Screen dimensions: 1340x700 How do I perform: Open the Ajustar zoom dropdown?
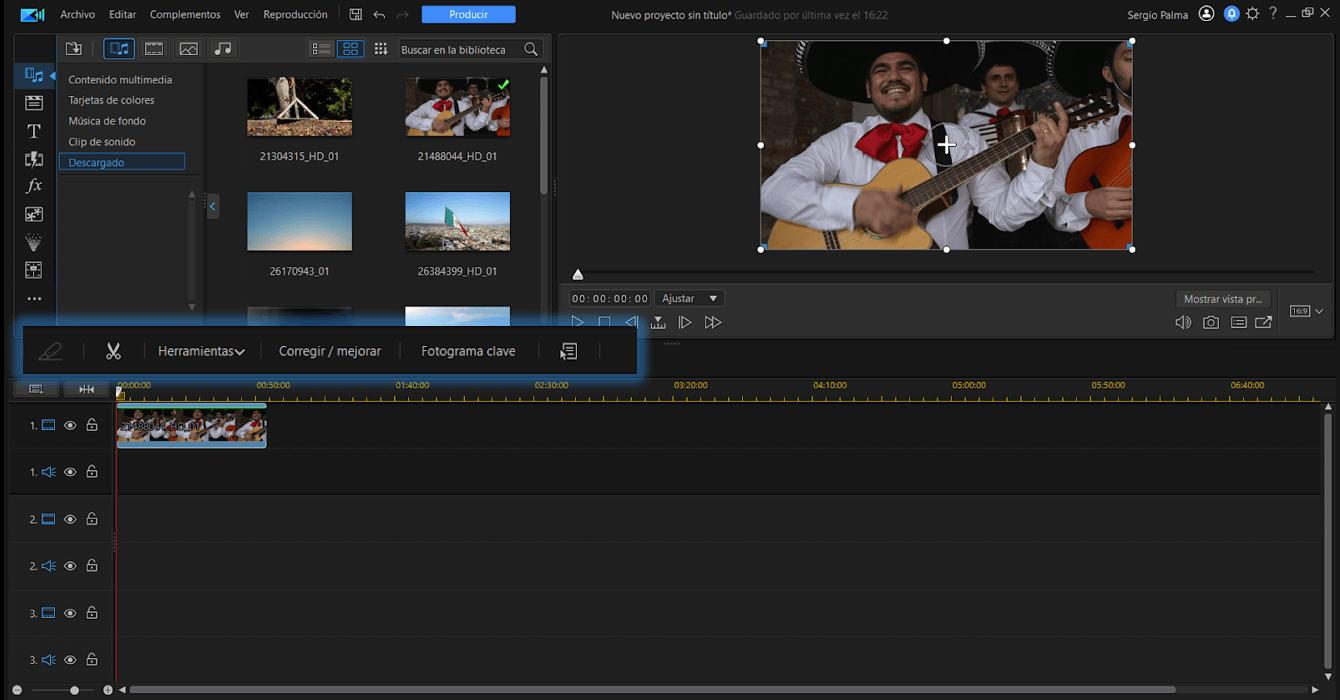pos(689,298)
